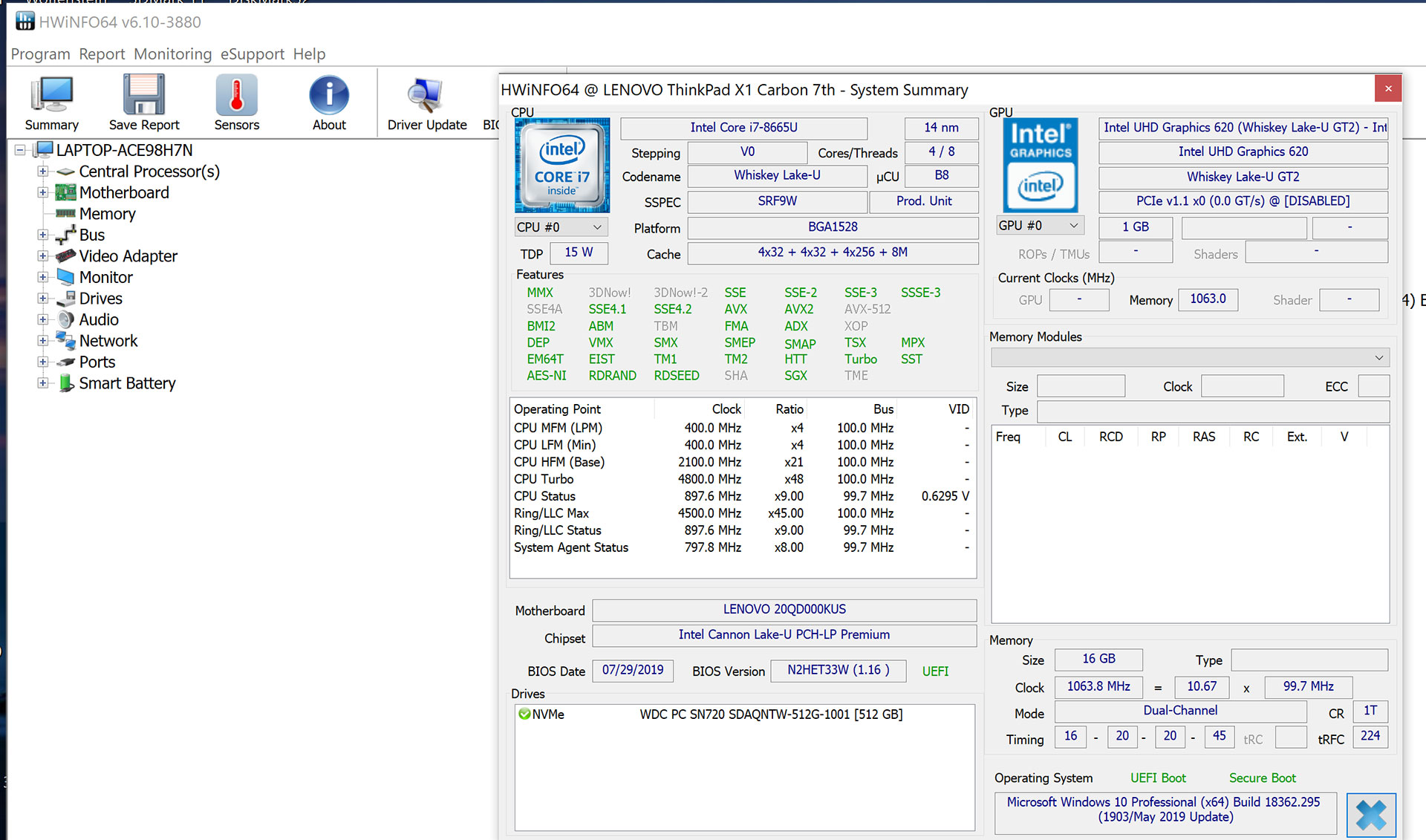Expand the Drives tree node

click(43, 299)
